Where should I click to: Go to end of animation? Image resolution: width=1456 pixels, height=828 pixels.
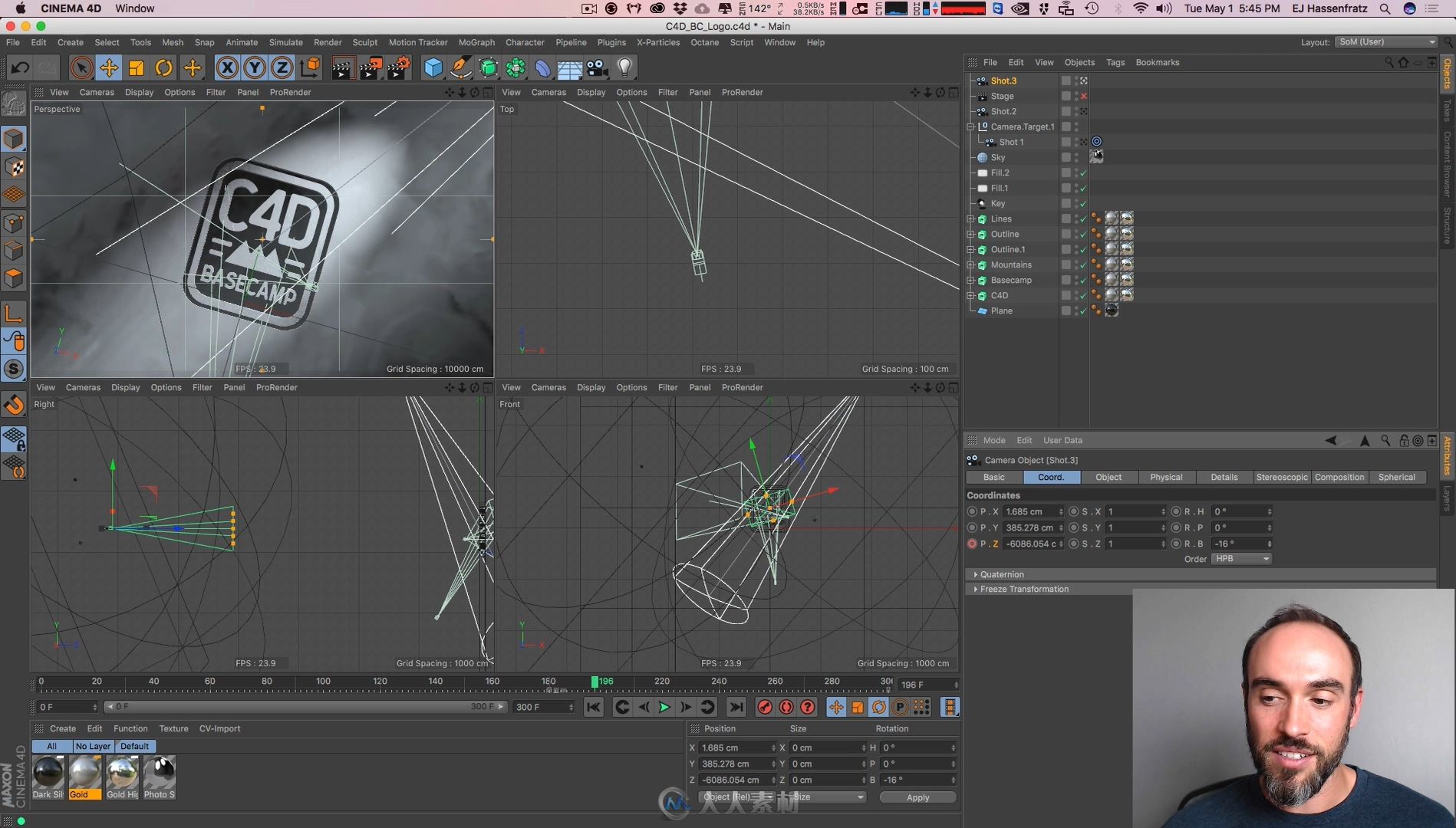736,707
